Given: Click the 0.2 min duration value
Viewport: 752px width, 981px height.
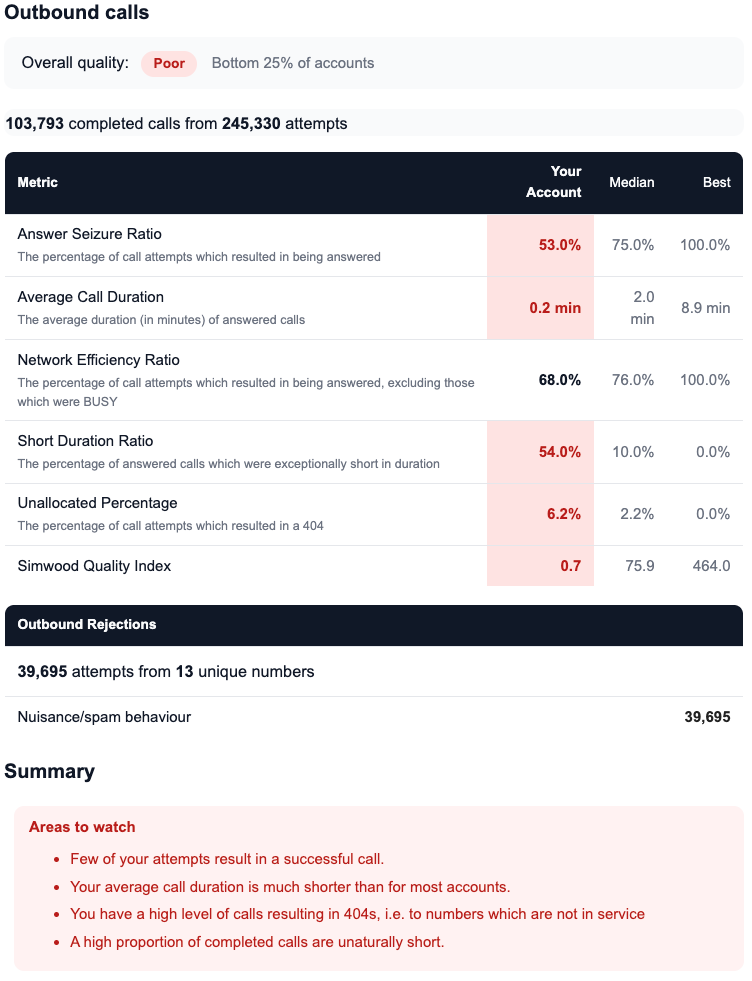Looking at the screenshot, I should pyautogui.click(x=555, y=308).
